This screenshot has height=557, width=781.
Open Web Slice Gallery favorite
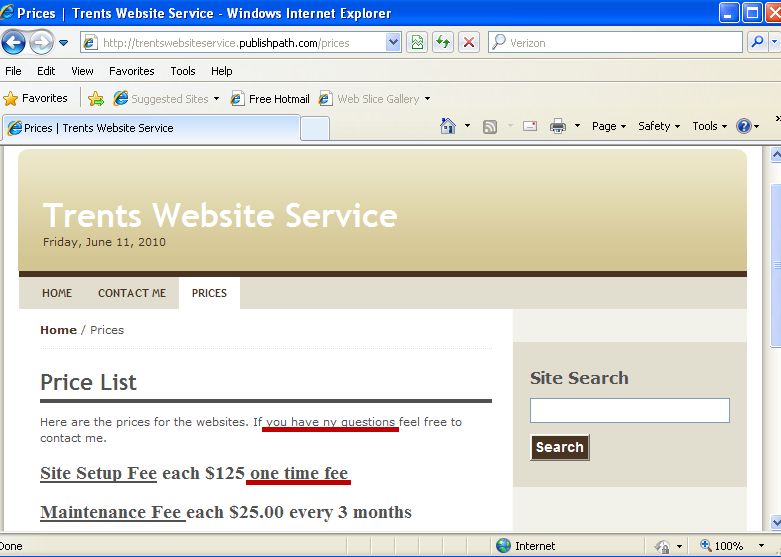coord(369,99)
